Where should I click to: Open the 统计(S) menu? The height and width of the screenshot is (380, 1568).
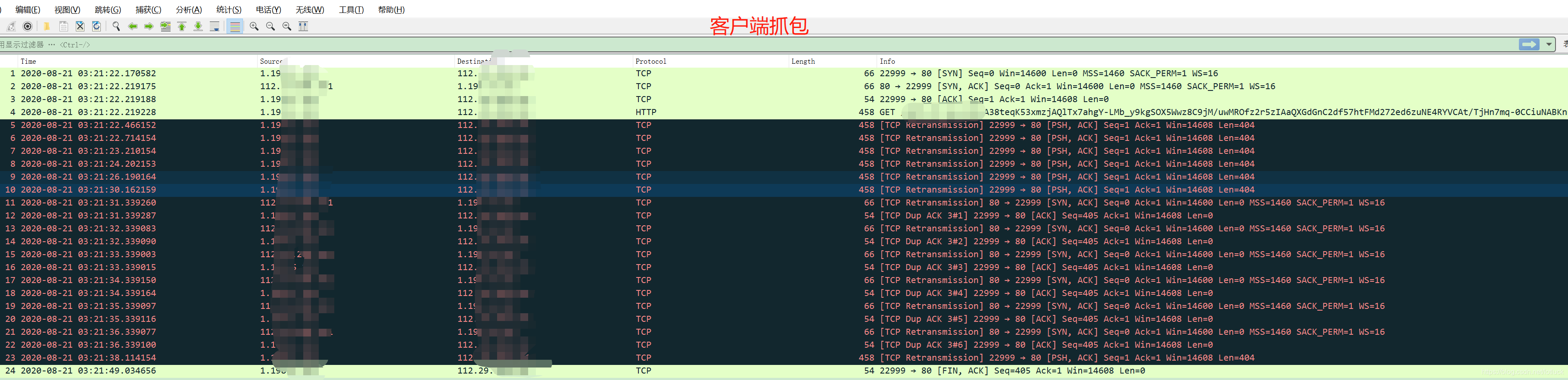pyautogui.click(x=229, y=10)
